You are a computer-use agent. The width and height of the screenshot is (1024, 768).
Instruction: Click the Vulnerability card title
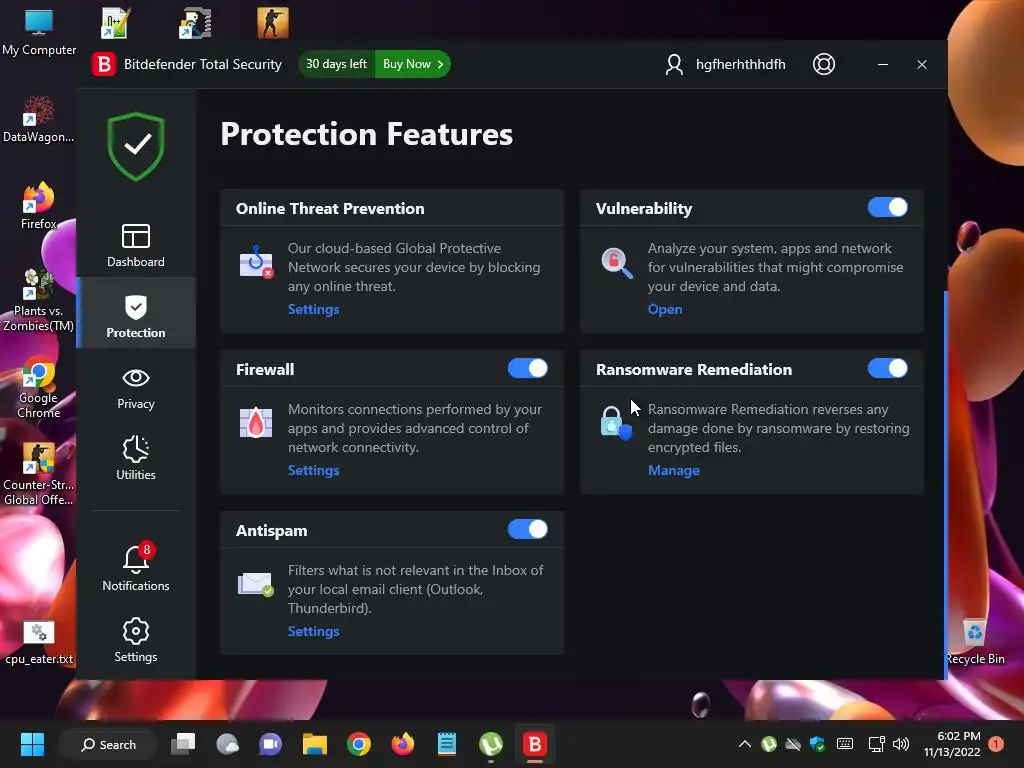click(643, 209)
